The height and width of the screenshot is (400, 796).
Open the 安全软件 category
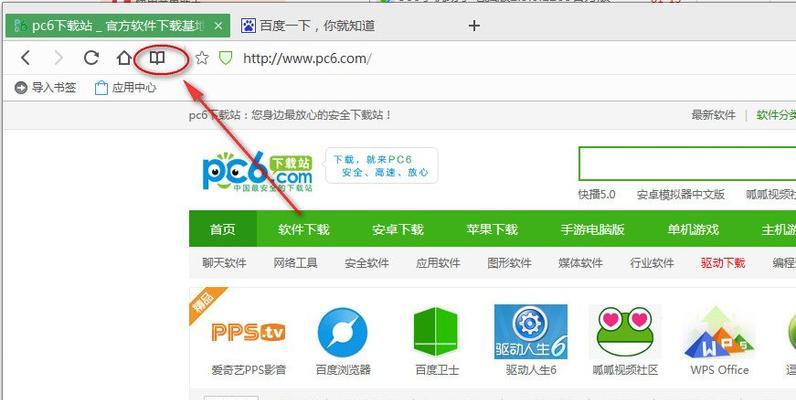pos(367,263)
